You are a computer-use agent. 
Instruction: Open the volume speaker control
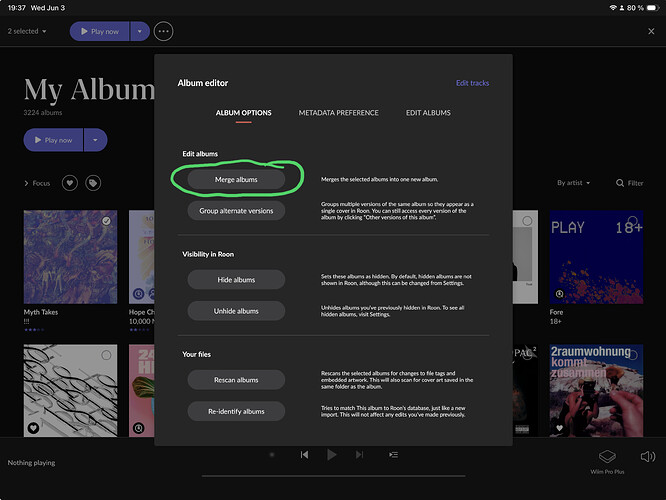[x=648, y=457]
